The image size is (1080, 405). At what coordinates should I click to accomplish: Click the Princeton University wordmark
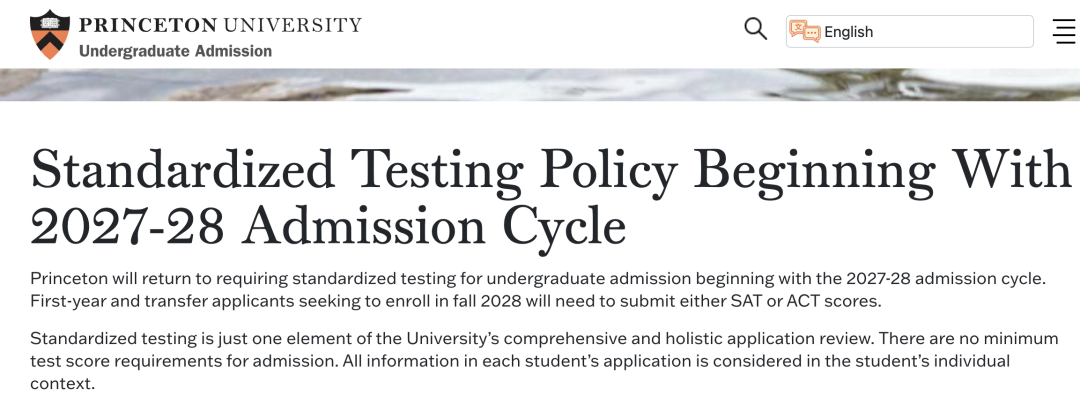pos(220,24)
